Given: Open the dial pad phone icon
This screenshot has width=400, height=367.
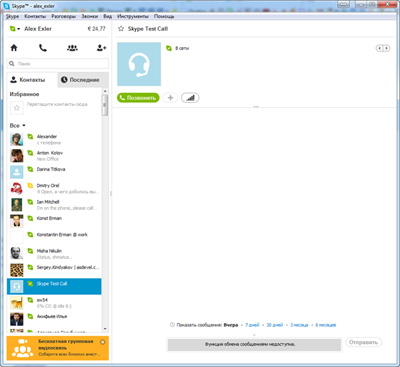Looking at the screenshot, I should coord(43,48).
